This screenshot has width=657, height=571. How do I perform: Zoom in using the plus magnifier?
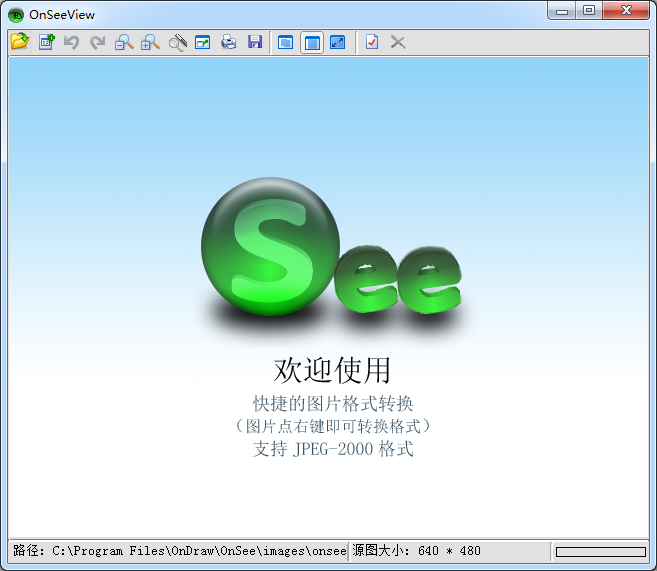(150, 42)
